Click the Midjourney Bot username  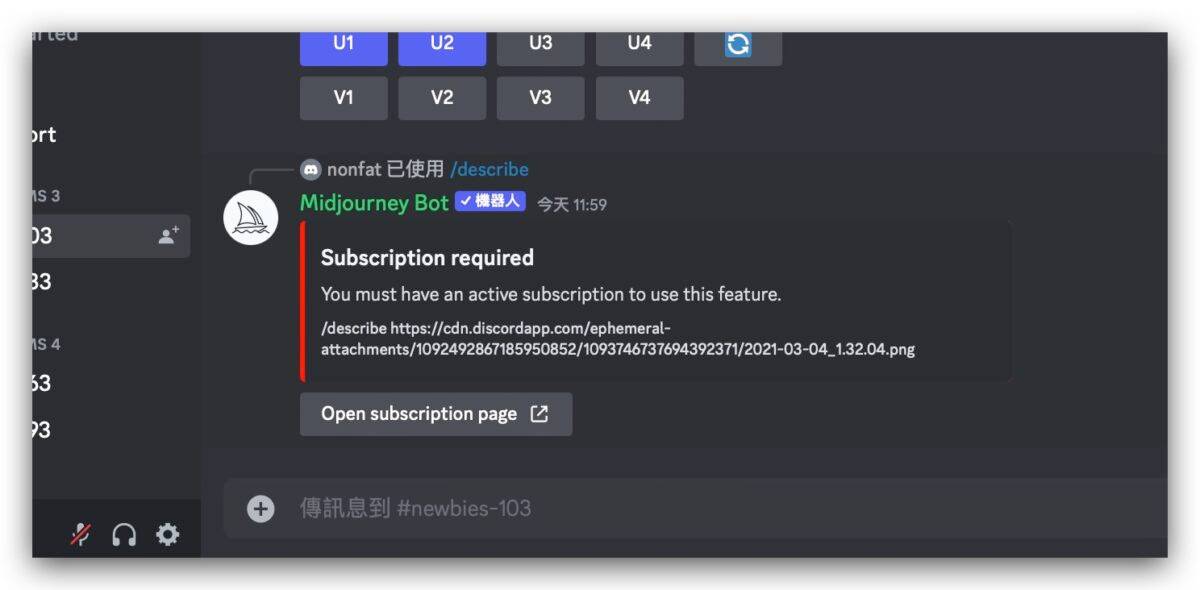[x=374, y=203]
